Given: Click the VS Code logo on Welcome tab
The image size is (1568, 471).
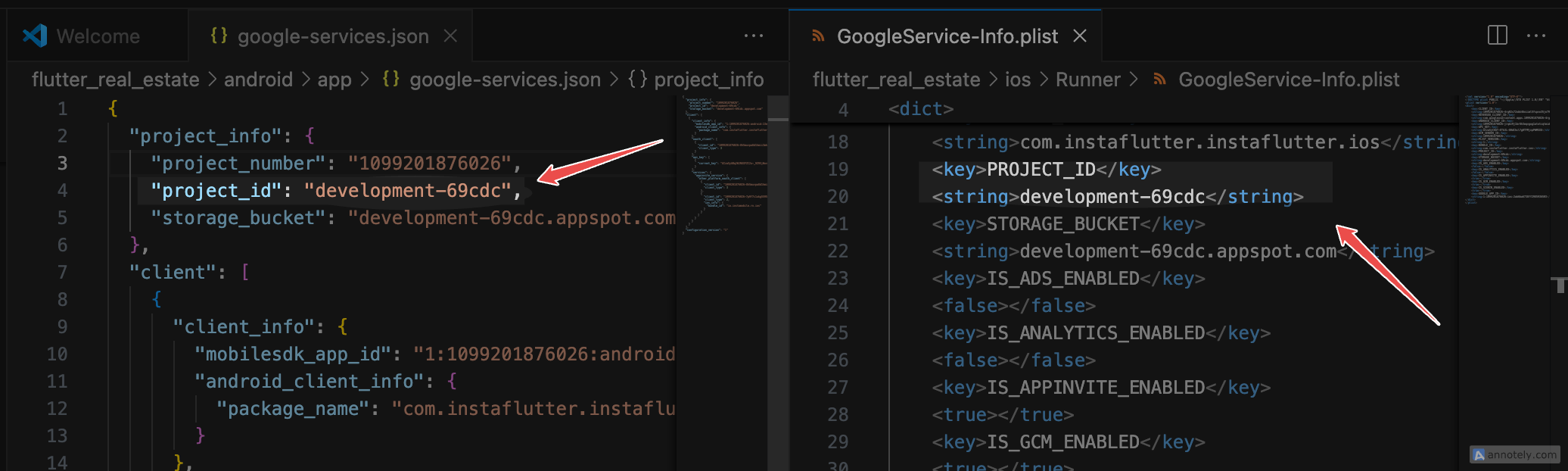Looking at the screenshot, I should point(35,36).
